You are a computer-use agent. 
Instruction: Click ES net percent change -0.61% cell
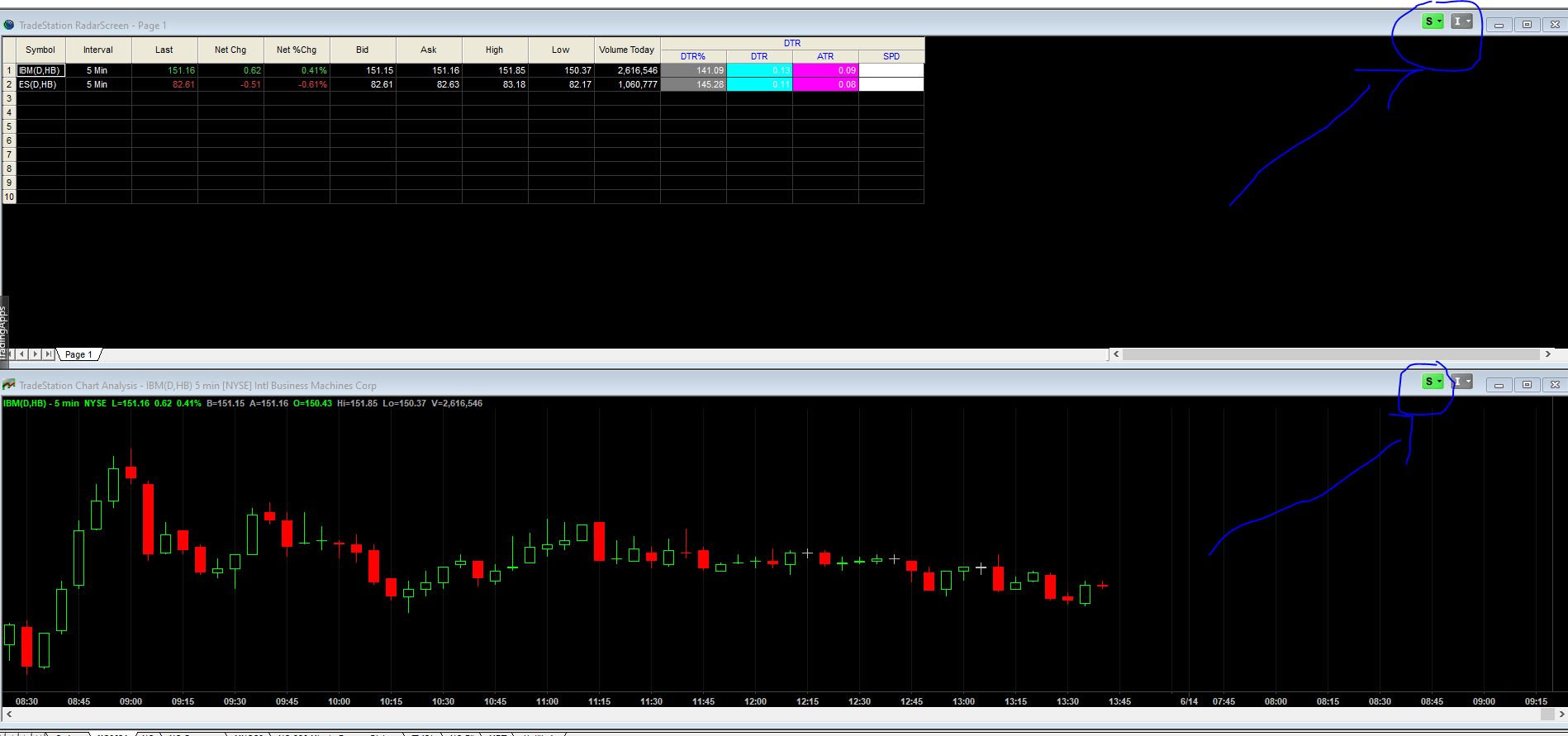click(x=297, y=84)
